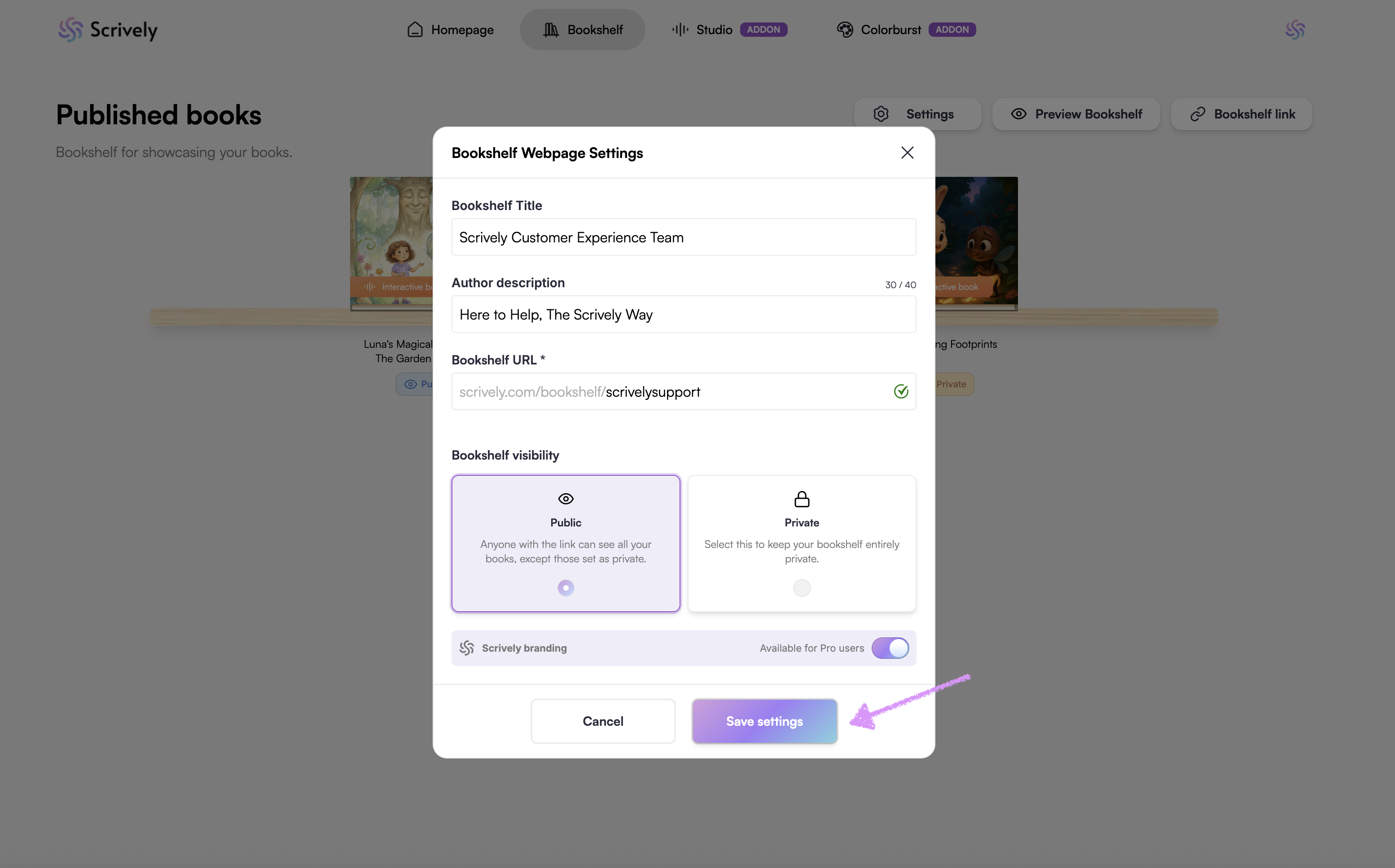Click the Bookshelf link chain icon
Screen dimensions: 1395x868
1198,114
